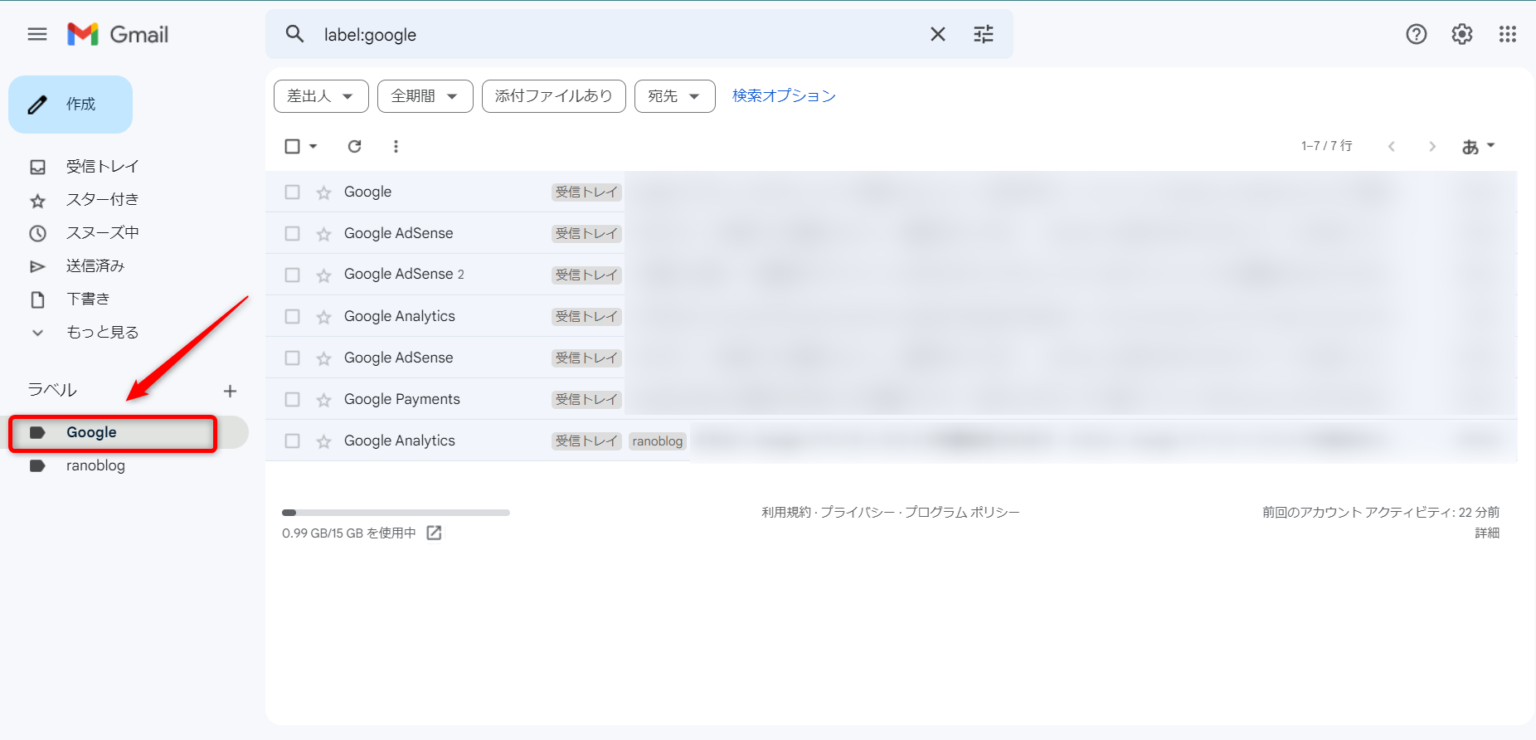Click the Gmail logo
Screen dimensions: 1536x740
[x=117, y=33]
